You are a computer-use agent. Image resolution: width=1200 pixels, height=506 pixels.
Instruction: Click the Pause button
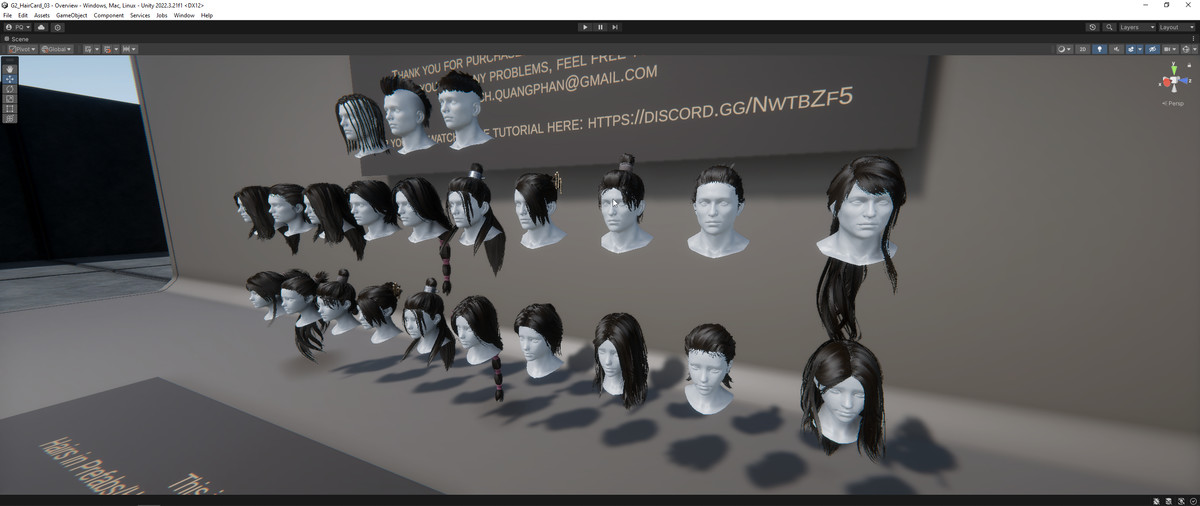coord(600,27)
